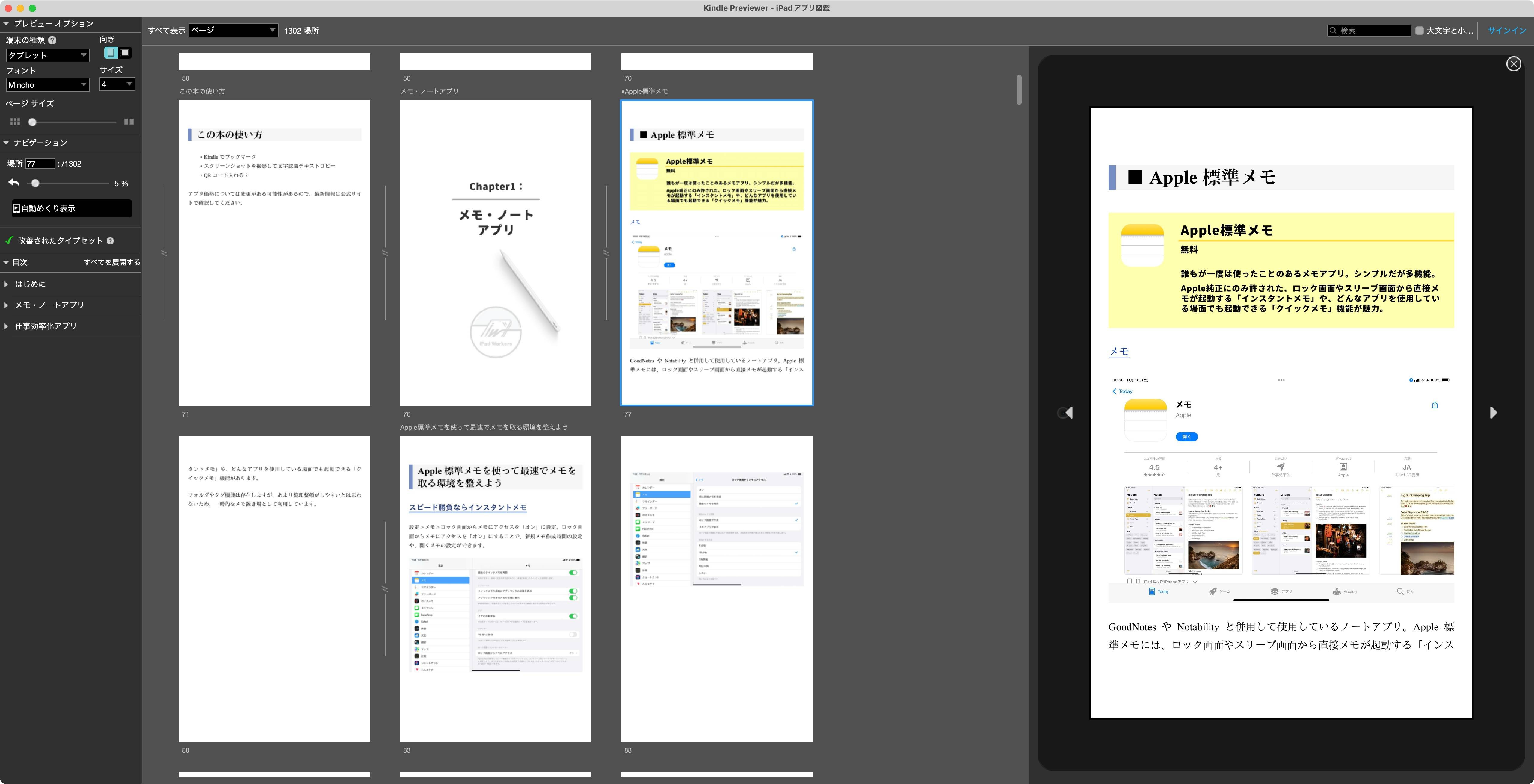
Task: Click 1302 場所 text
Action: [301, 30]
